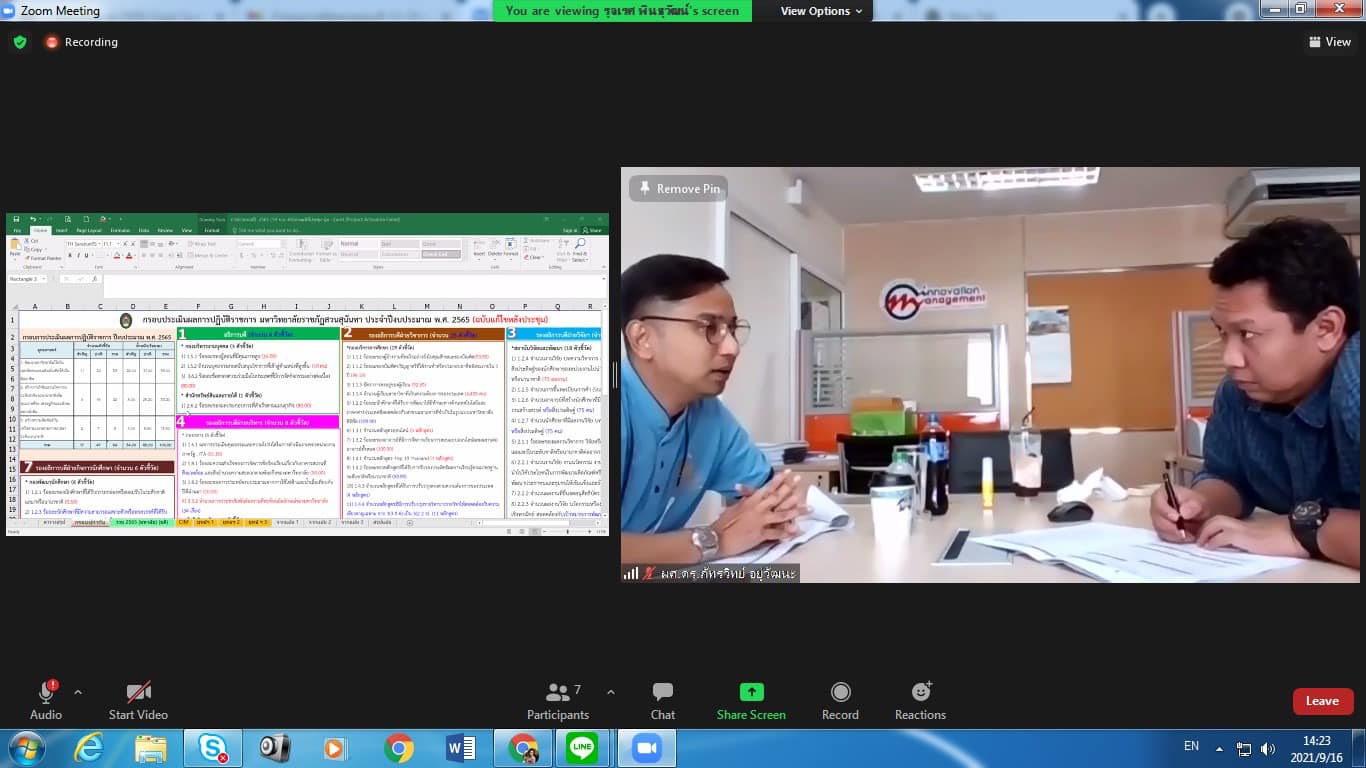Expand the Participants options arrow

(611, 692)
